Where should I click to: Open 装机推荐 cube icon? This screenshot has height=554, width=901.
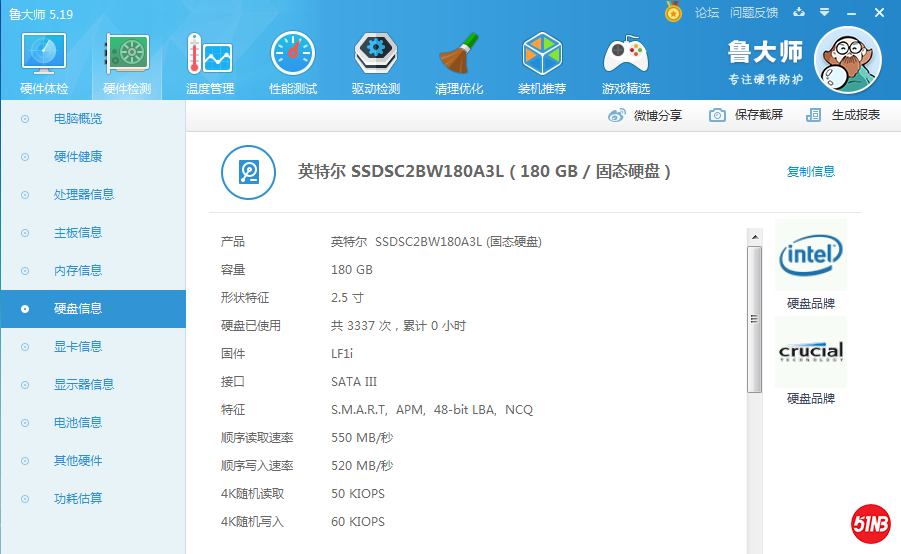coord(542,62)
